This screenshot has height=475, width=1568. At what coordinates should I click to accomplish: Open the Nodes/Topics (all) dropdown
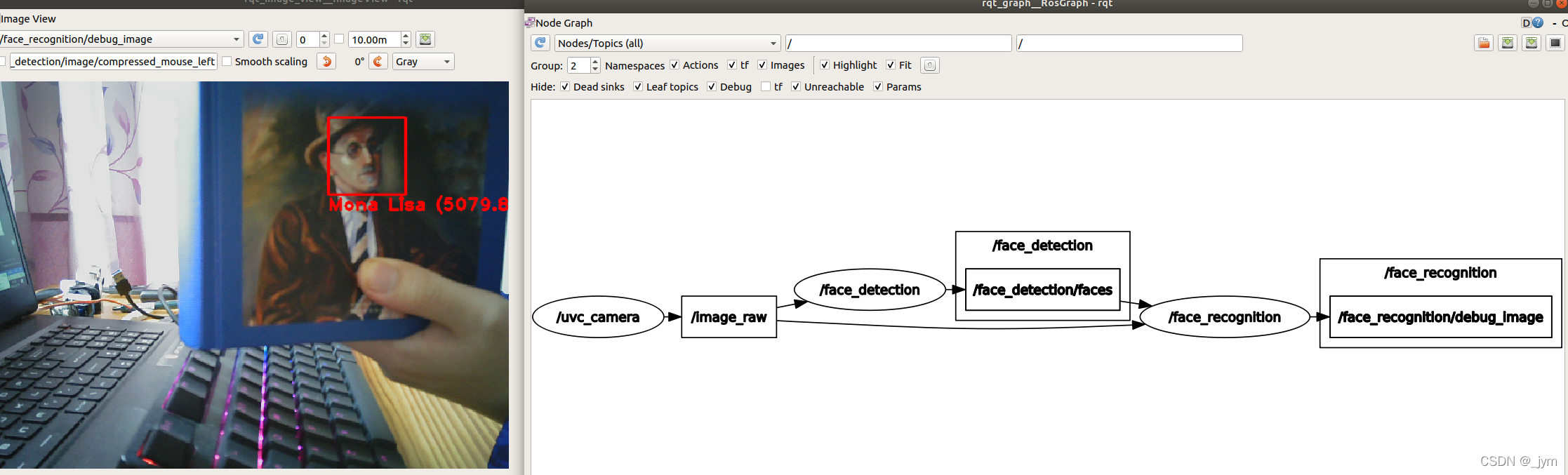click(667, 44)
